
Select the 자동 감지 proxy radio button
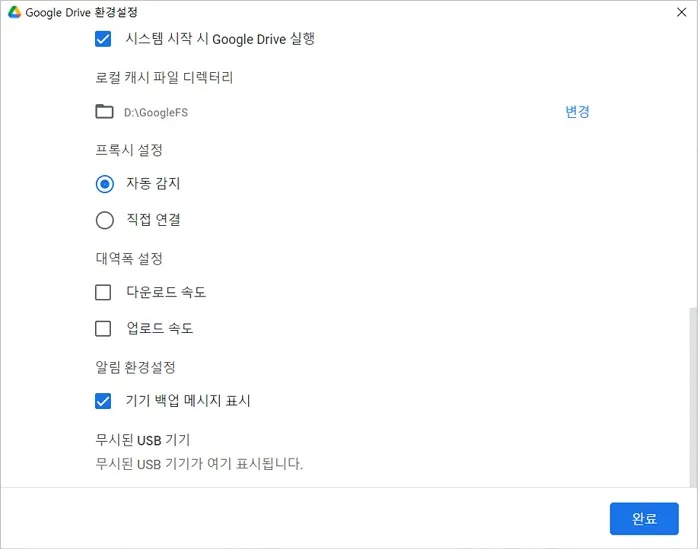tap(105, 184)
